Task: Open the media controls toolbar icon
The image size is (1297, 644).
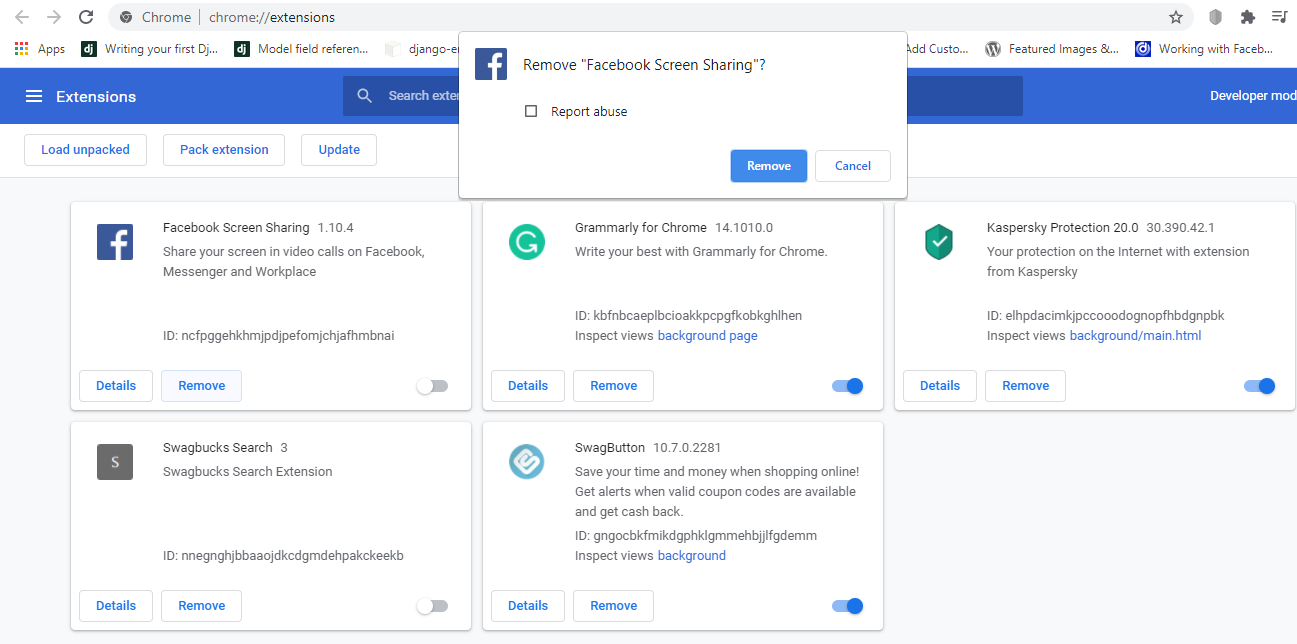Action: [1279, 17]
